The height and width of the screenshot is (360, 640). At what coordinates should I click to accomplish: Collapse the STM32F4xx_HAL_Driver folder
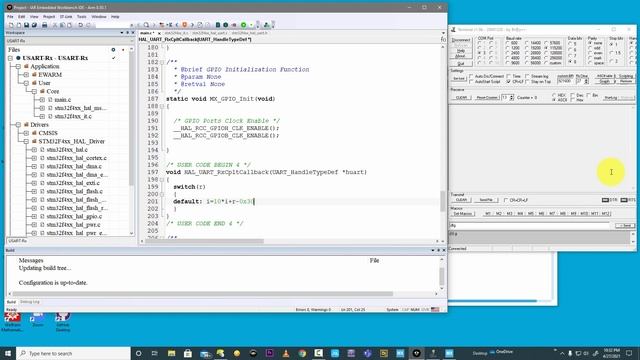(x=26, y=141)
